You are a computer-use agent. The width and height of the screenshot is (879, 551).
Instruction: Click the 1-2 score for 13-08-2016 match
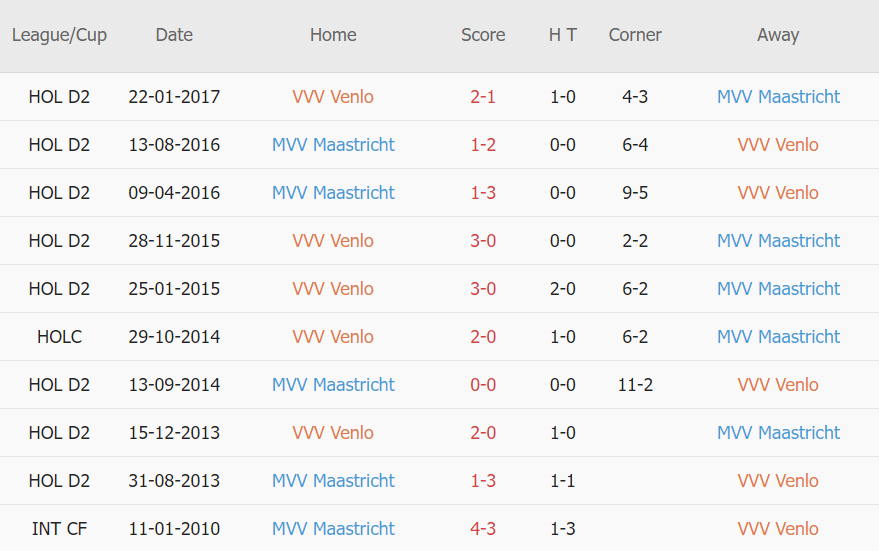(x=483, y=145)
